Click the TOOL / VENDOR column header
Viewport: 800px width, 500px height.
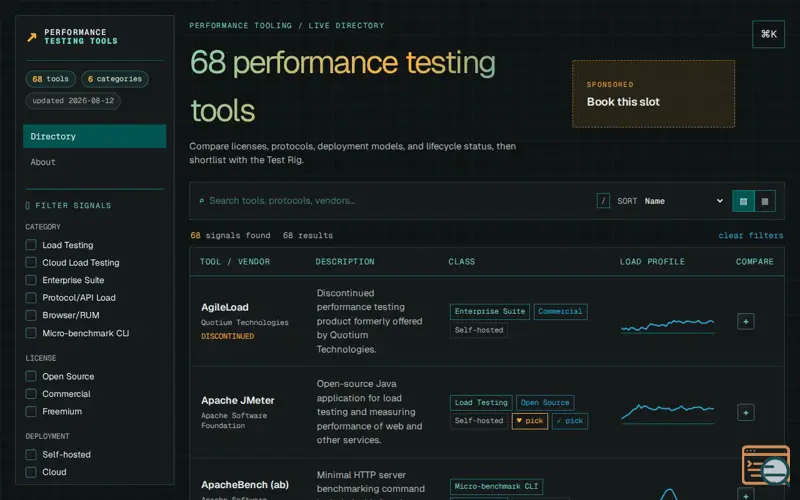(235, 262)
